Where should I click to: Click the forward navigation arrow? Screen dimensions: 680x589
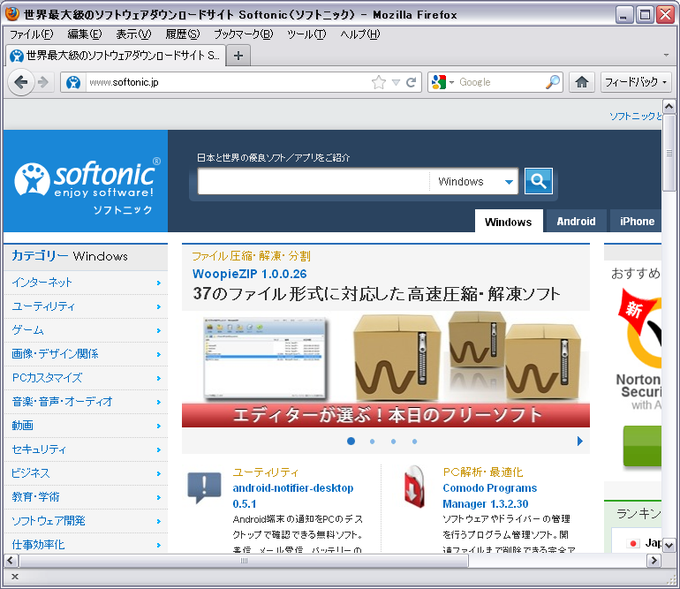click(43, 82)
